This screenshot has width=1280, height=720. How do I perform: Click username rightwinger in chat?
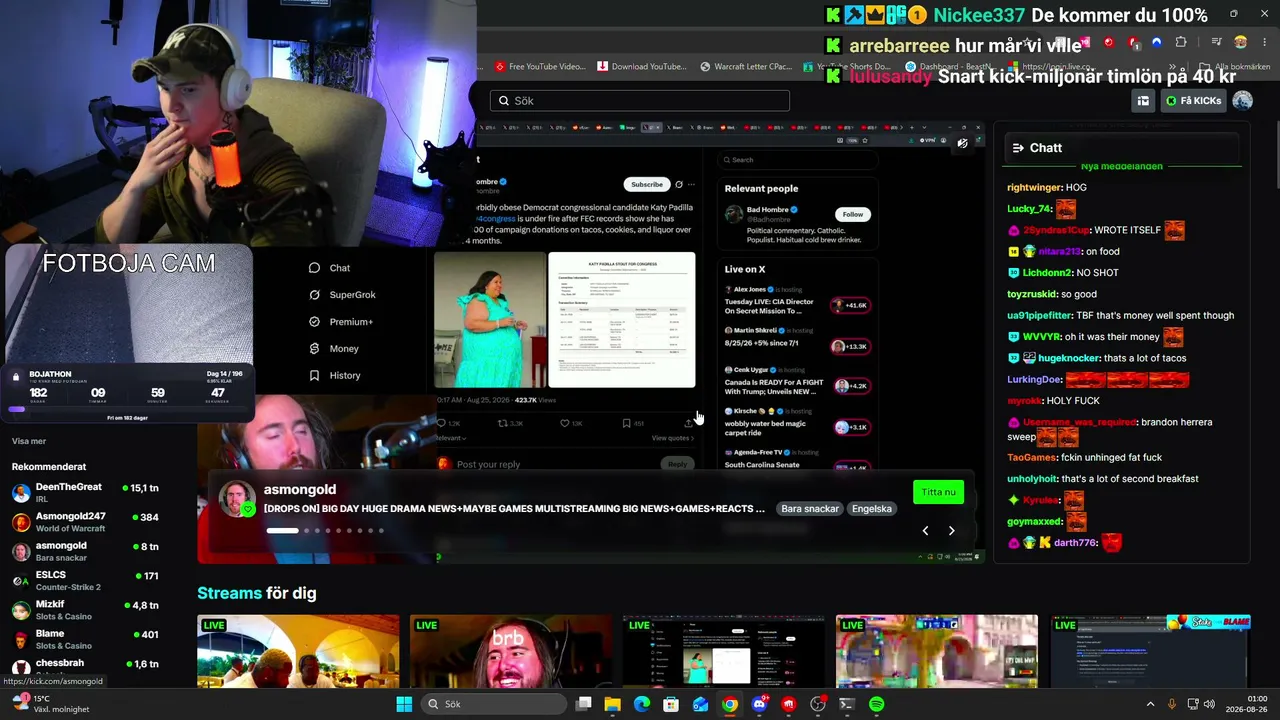coord(1034,187)
